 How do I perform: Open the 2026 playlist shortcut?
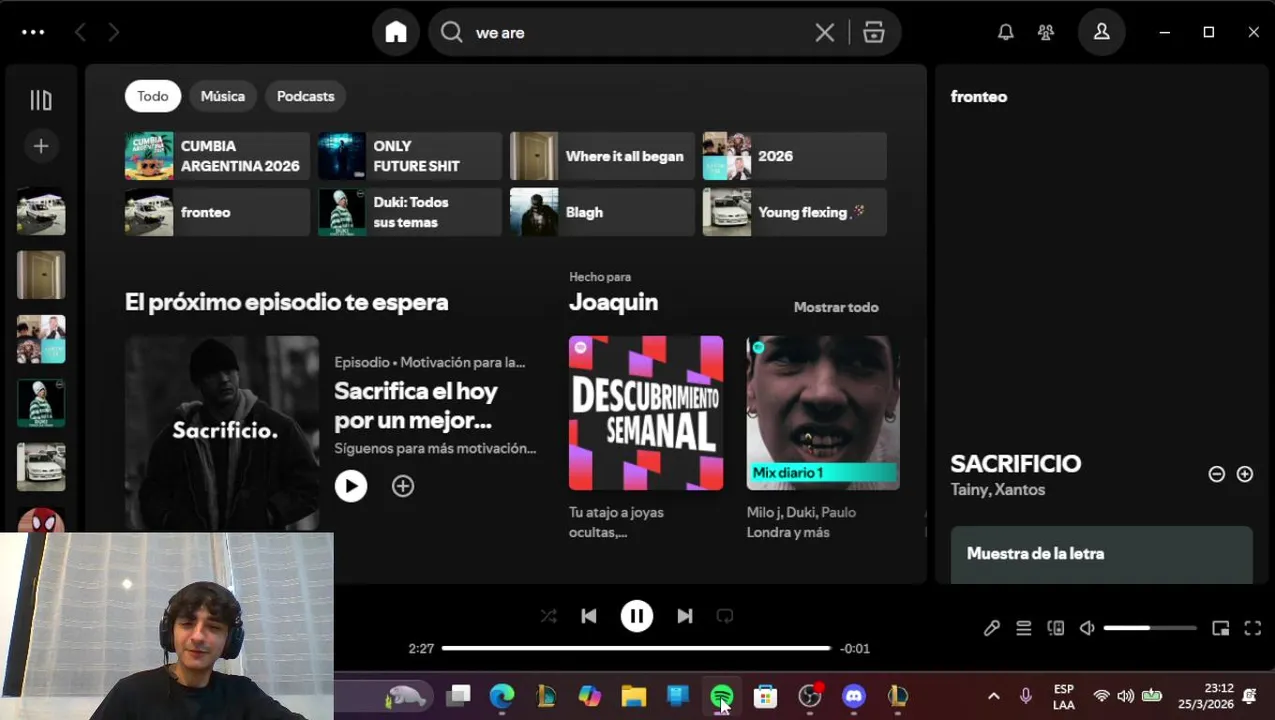coord(794,156)
